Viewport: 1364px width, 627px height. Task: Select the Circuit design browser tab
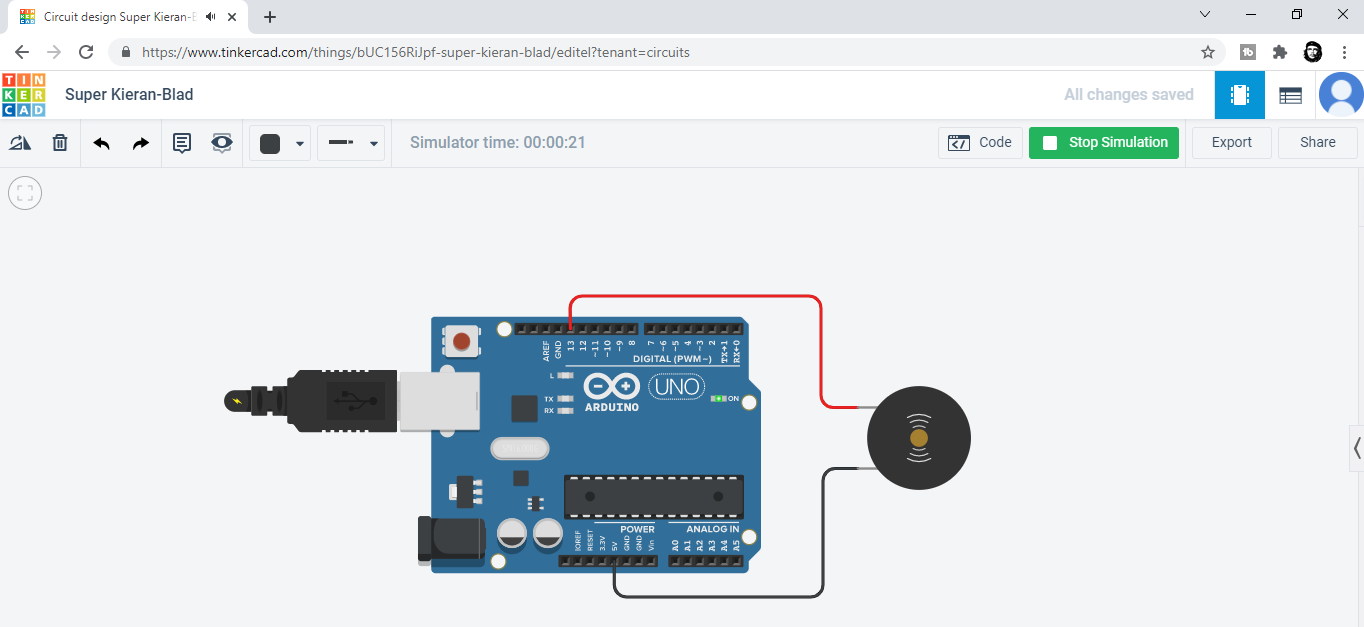[128, 17]
